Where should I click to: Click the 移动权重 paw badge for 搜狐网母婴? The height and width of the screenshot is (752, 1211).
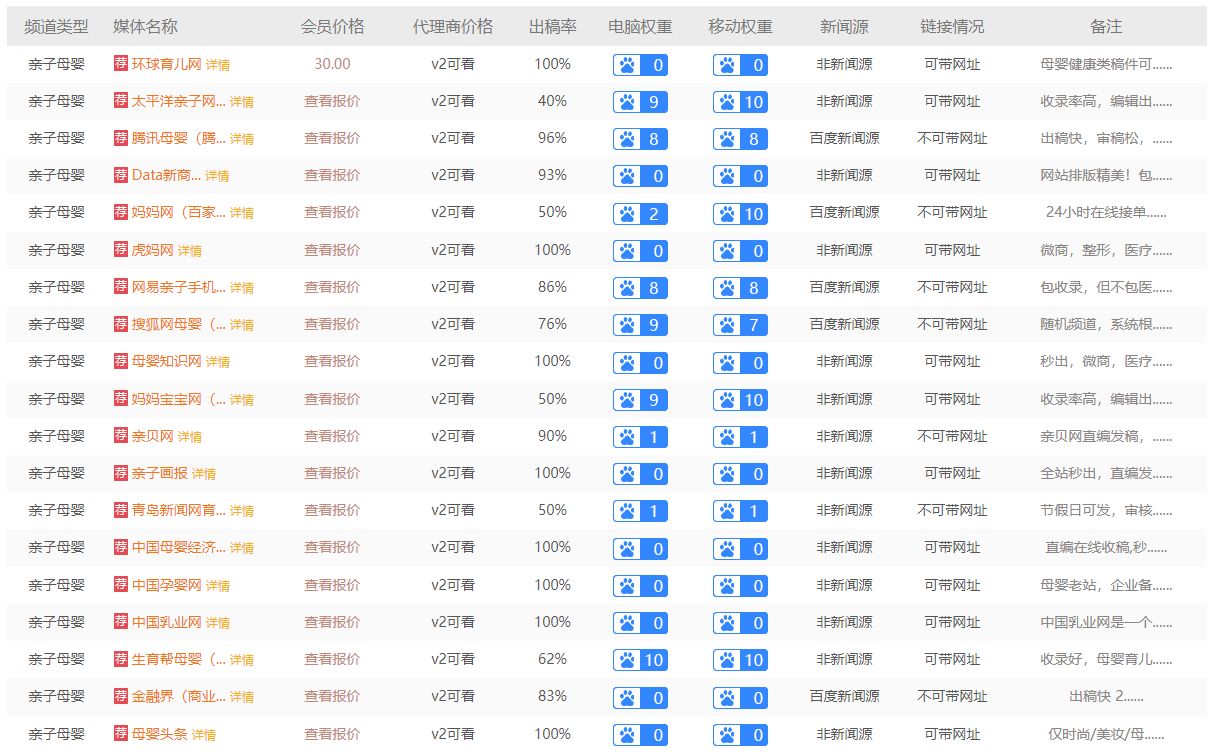pos(740,325)
